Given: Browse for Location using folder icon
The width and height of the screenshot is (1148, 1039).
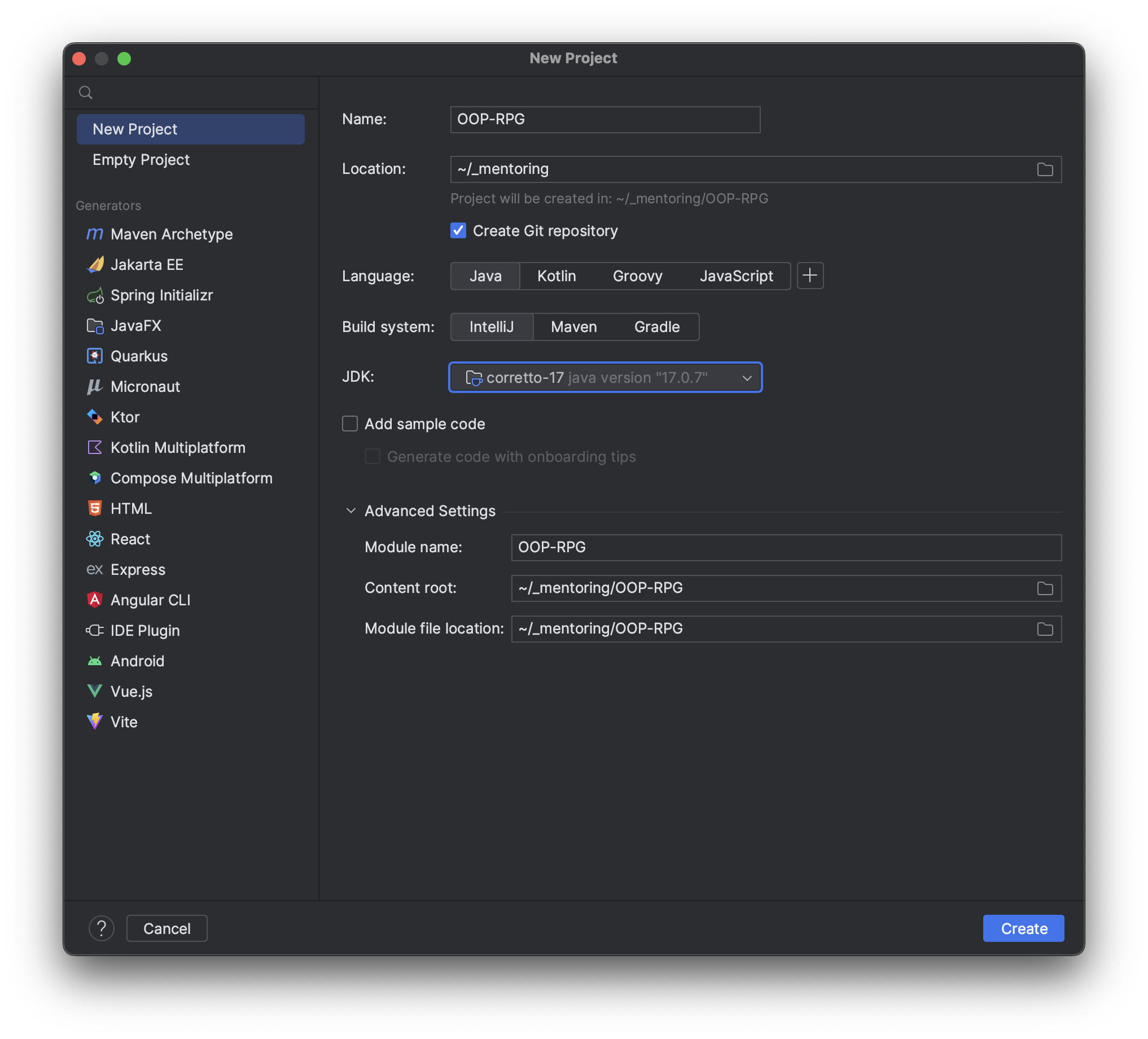Looking at the screenshot, I should pos(1044,169).
